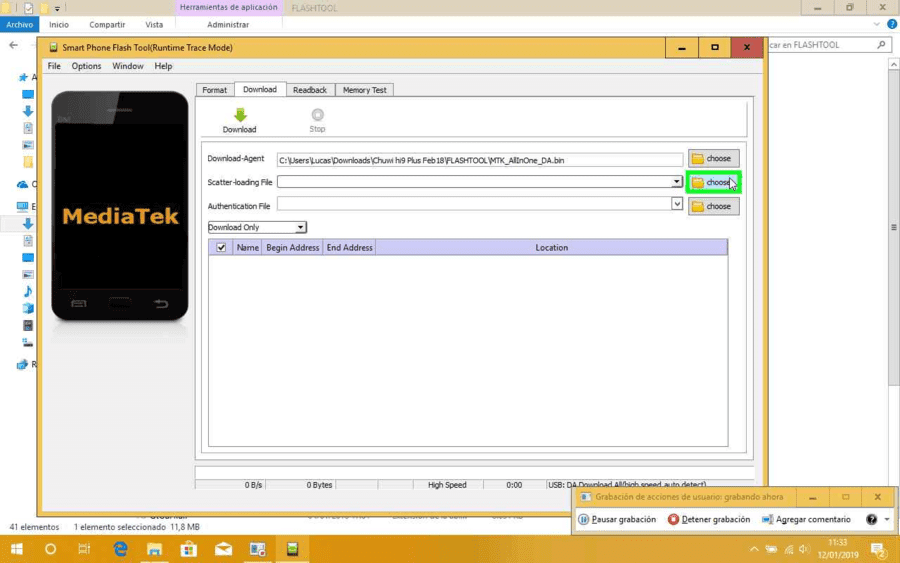Click the Begin Address column header
This screenshot has width=900, height=563.
292,247
